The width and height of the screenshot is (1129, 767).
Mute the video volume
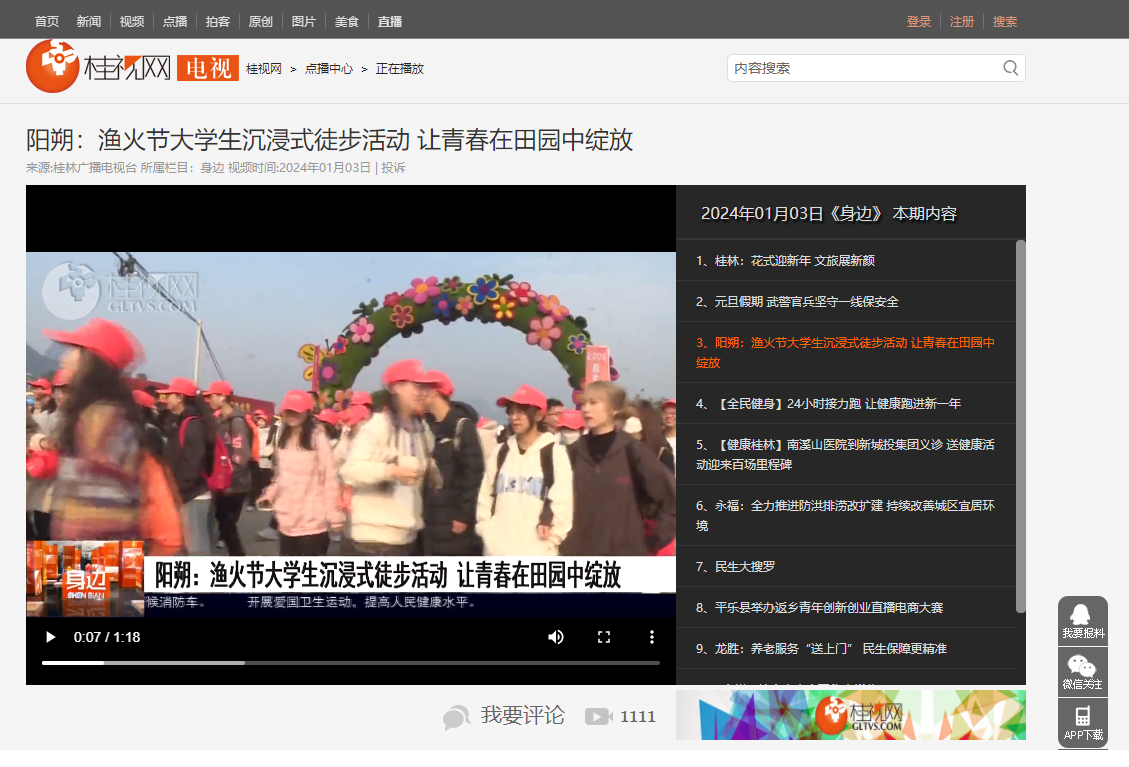(556, 637)
